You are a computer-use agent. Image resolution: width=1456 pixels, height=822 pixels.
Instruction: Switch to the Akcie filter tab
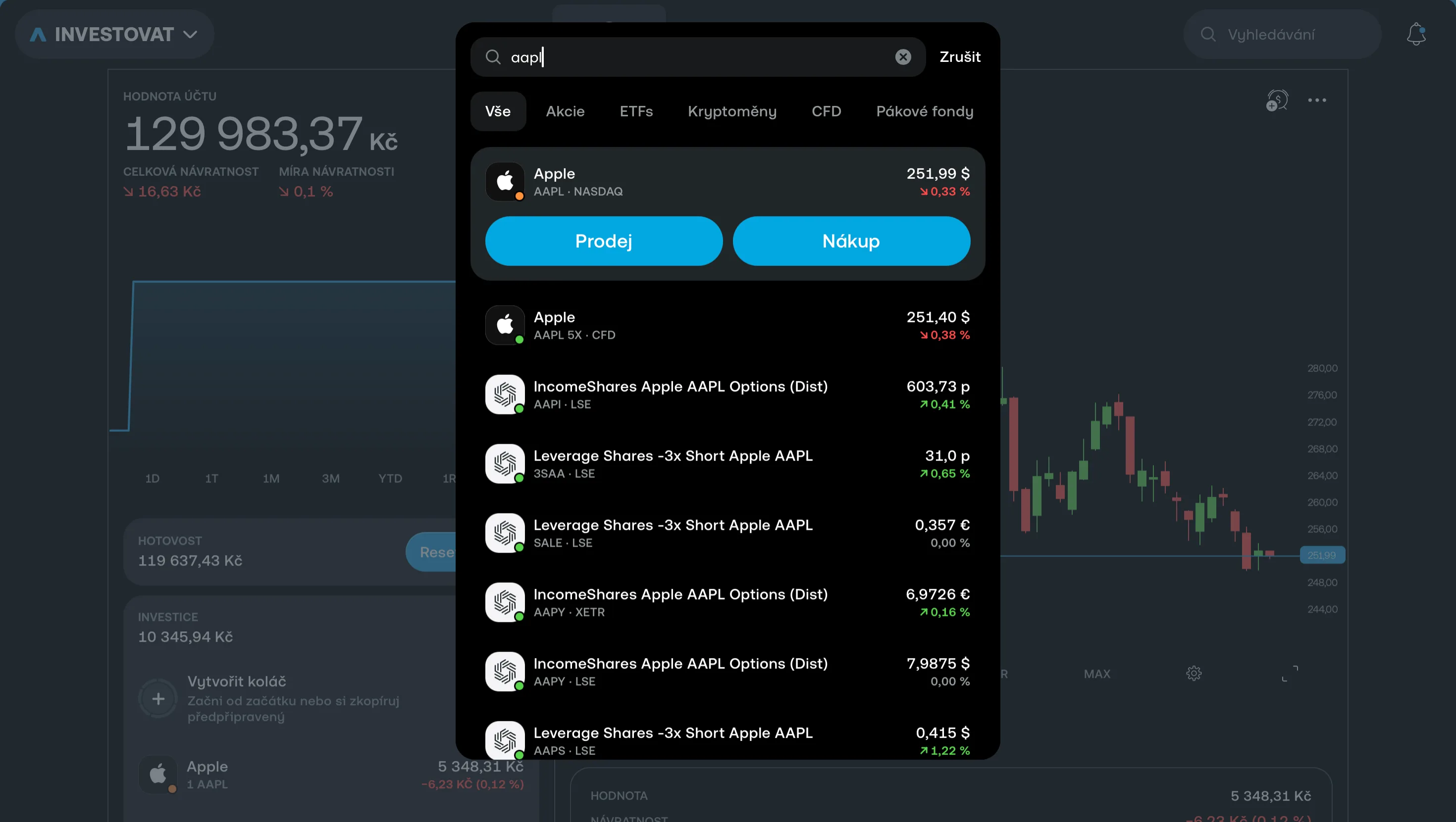tap(565, 111)
